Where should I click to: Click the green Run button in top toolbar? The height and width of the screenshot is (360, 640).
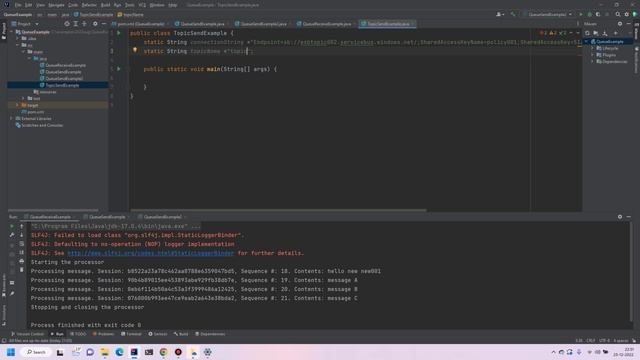pos(580,14)
